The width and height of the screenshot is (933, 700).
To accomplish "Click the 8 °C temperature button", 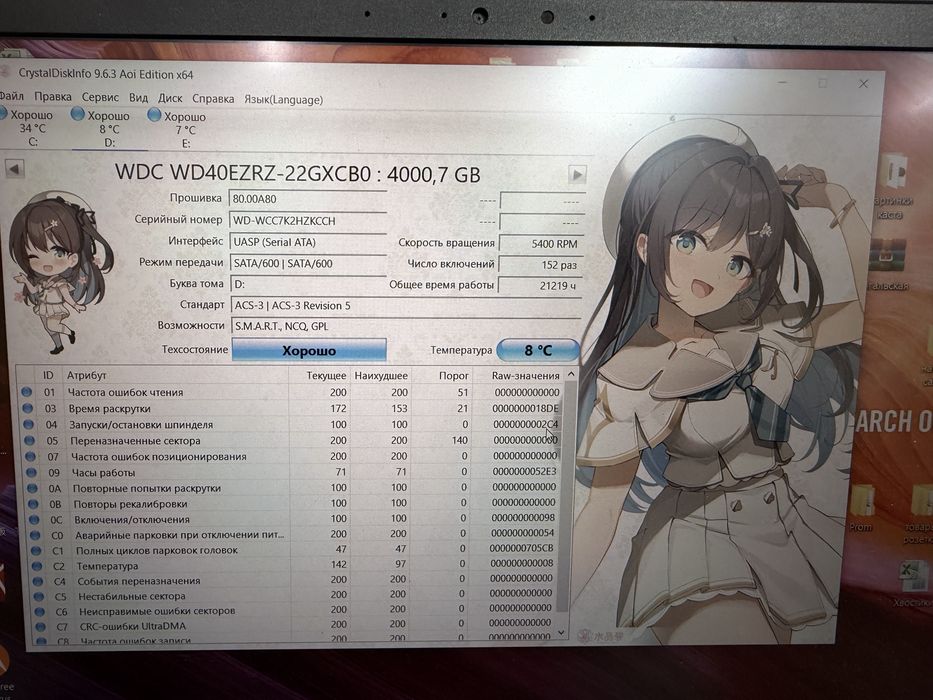I will click(x=538, y=350).
